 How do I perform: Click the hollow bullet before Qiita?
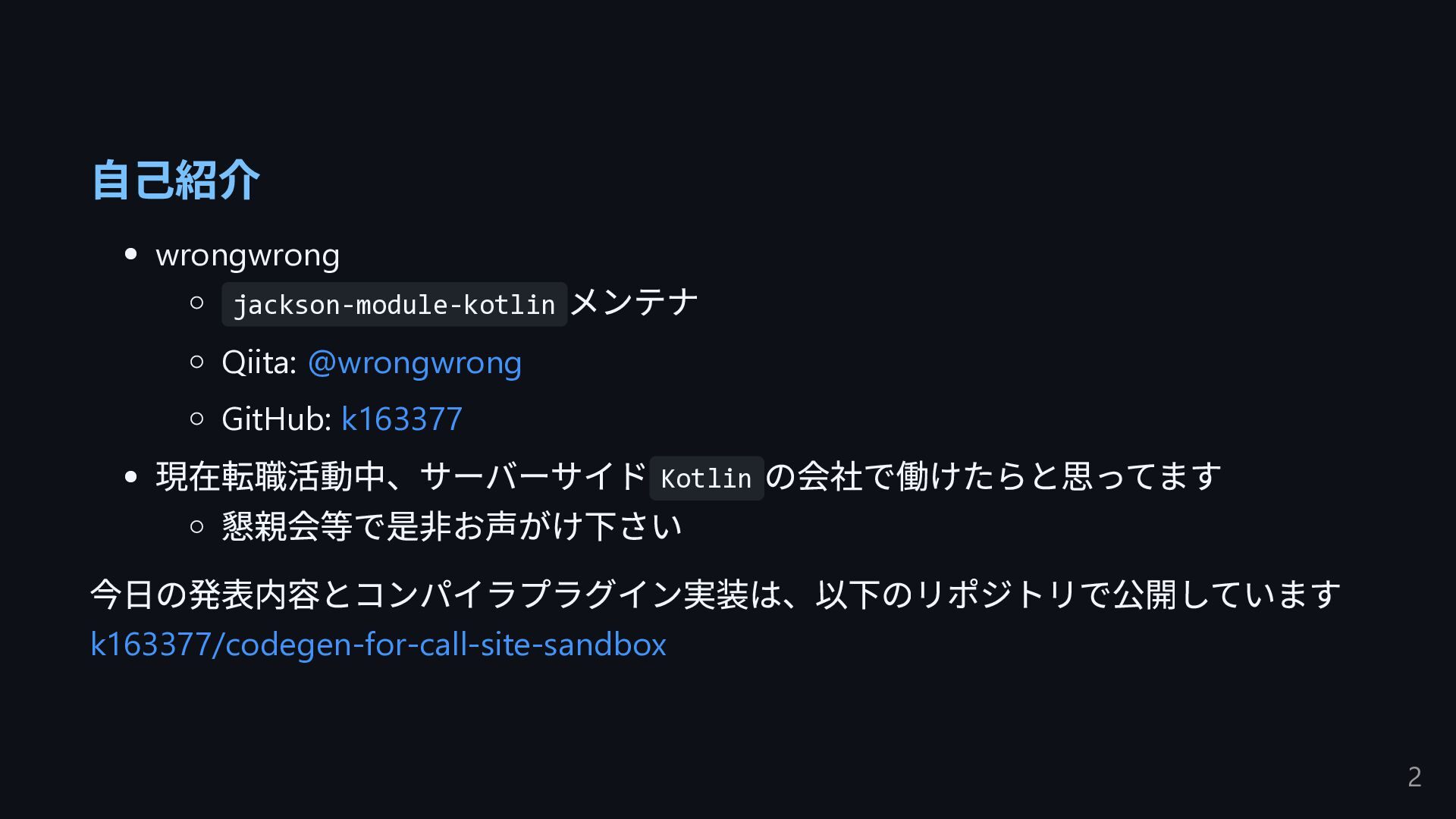[197, 362]
